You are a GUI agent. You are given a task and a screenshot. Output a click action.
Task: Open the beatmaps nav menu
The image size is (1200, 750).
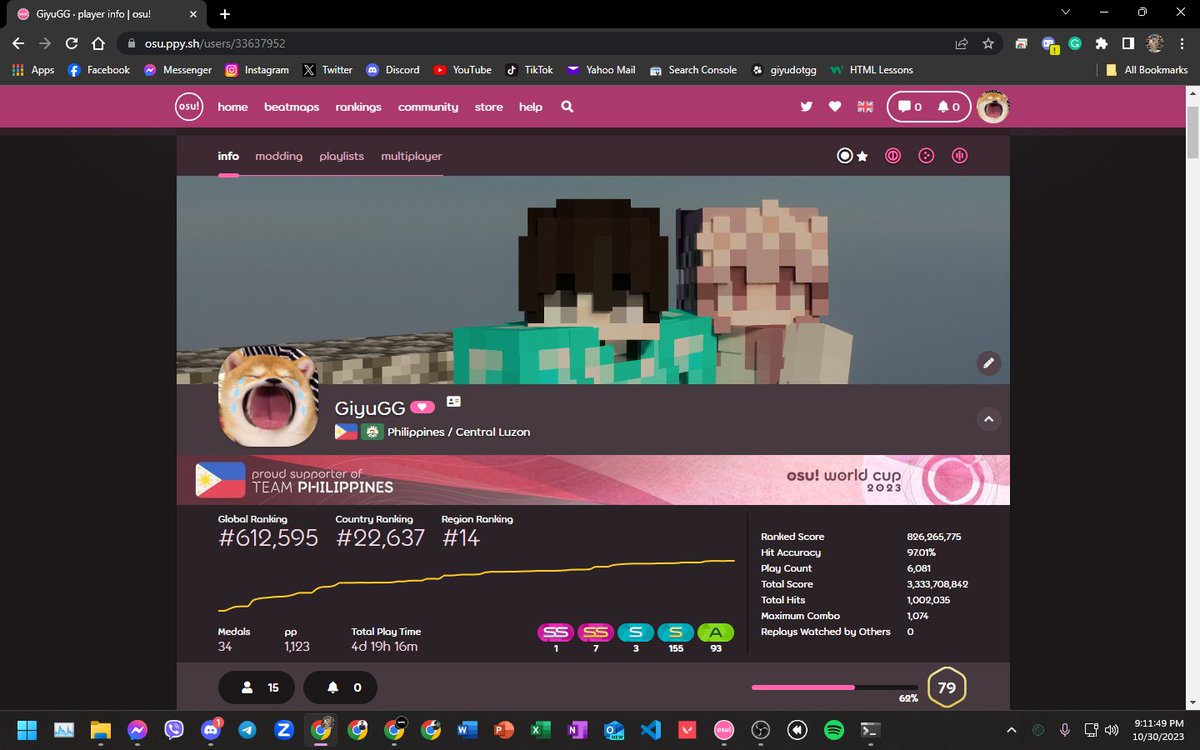click(291, 107)
